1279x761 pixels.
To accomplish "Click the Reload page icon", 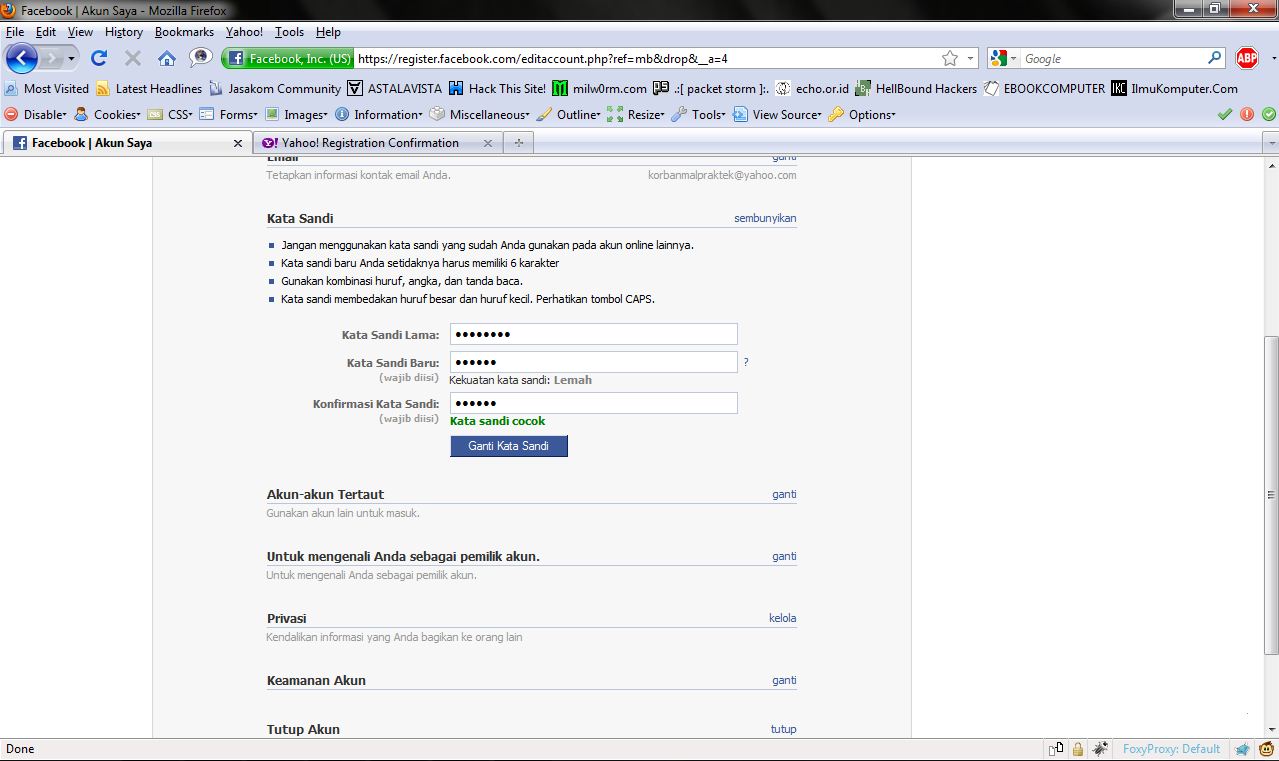I will 99,58.
